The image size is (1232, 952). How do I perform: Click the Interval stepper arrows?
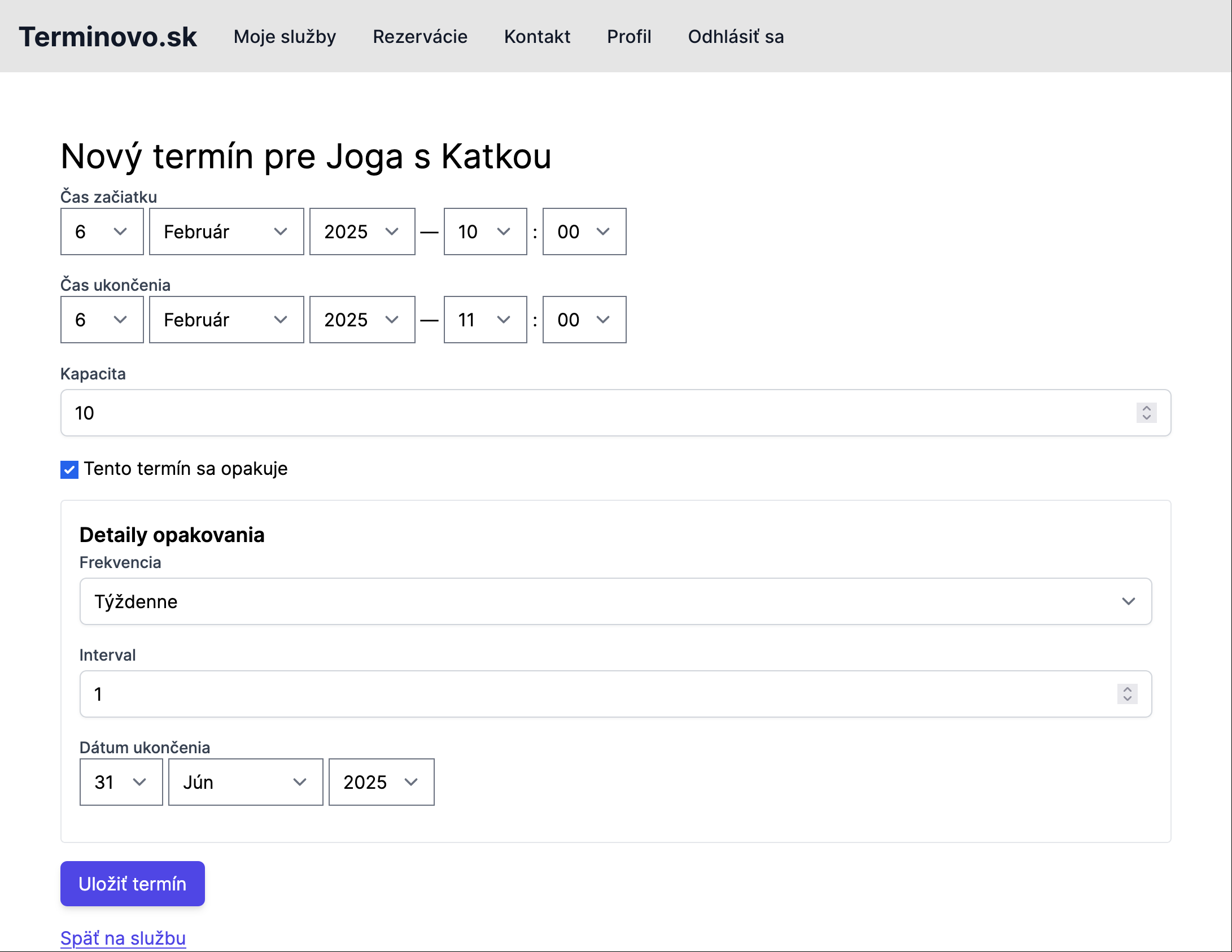coord(1127,694)
